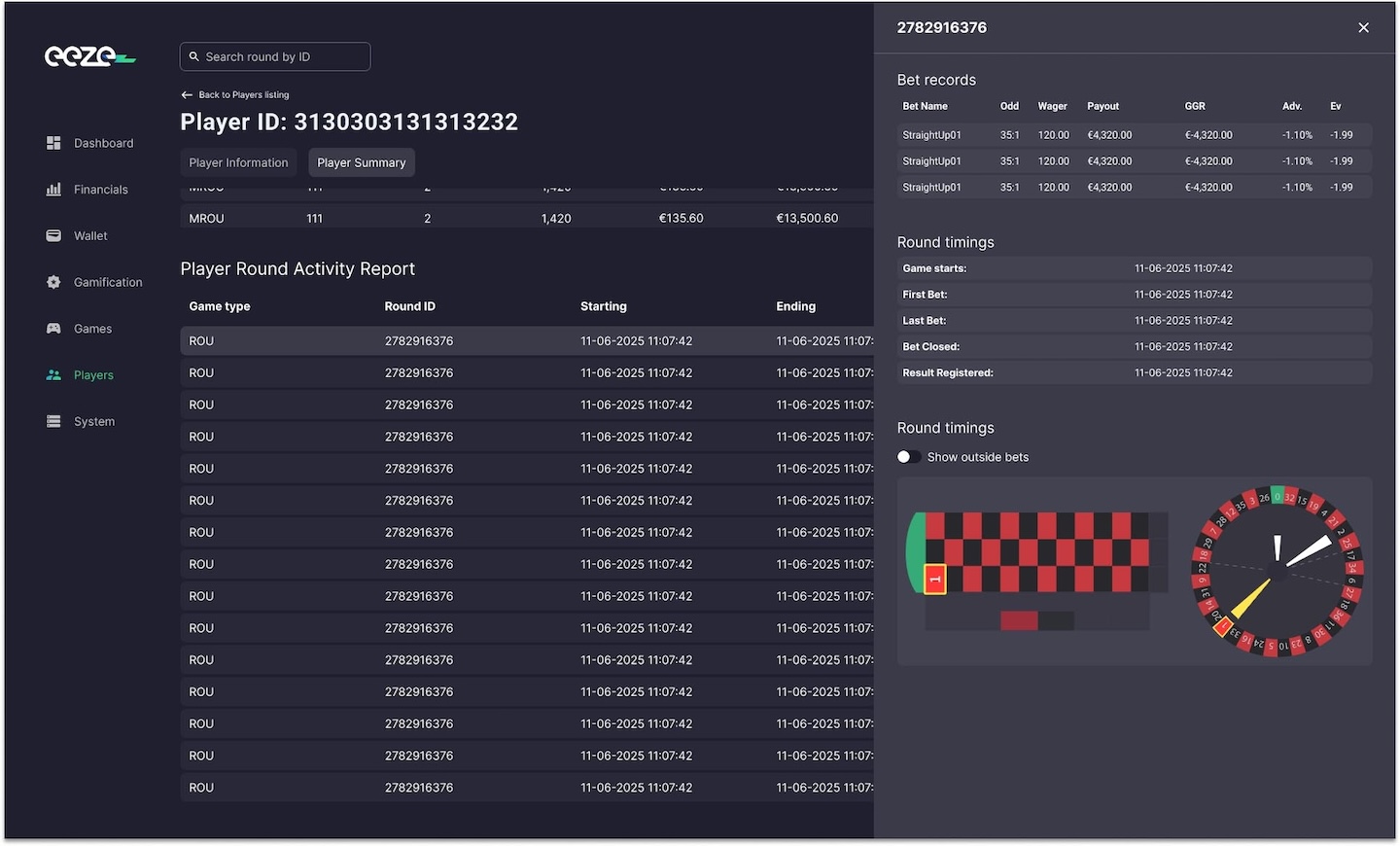Click the Financials bar chart icon

[x=53, y=190]
